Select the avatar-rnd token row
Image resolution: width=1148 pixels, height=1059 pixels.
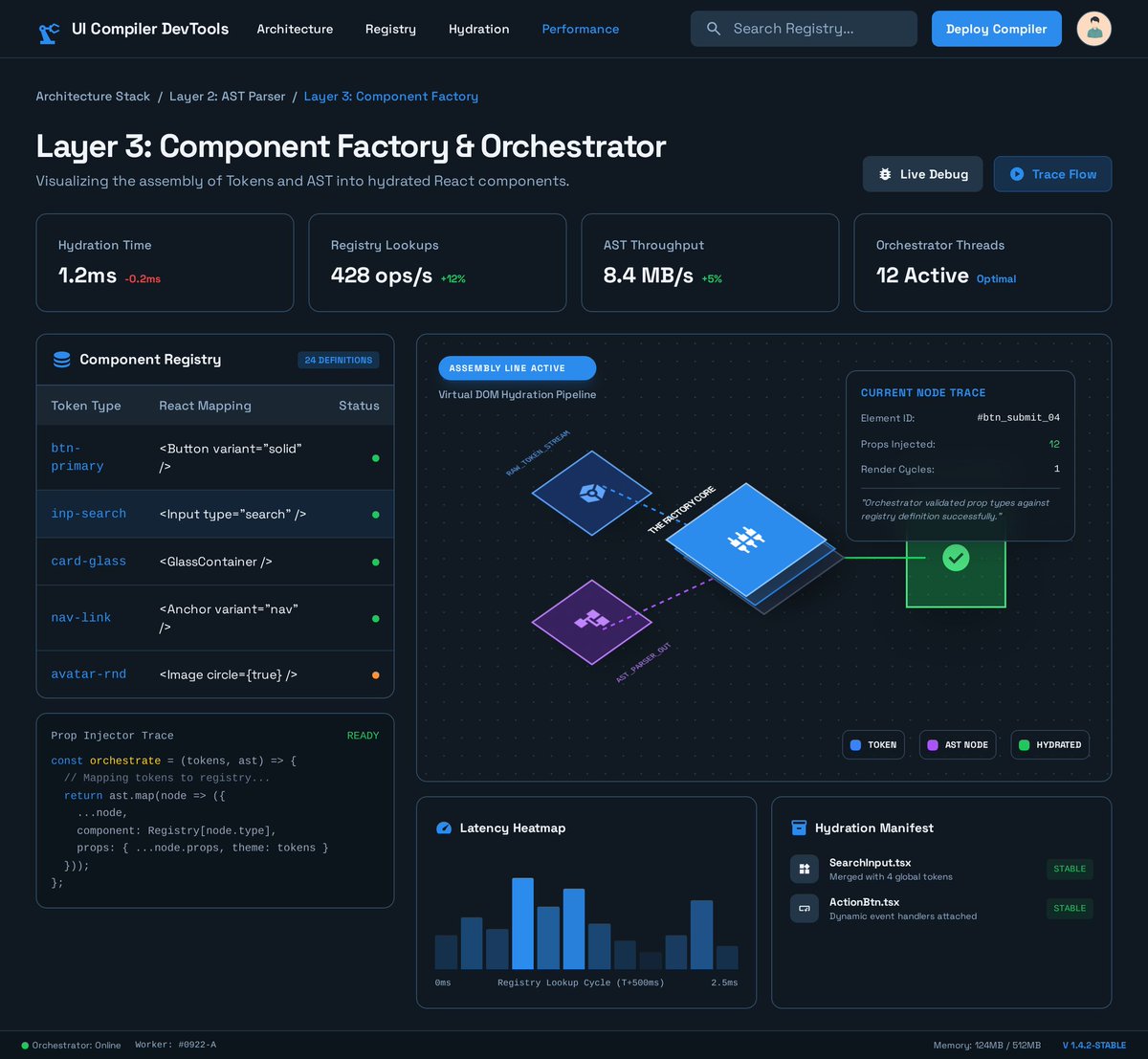[215, 674]
